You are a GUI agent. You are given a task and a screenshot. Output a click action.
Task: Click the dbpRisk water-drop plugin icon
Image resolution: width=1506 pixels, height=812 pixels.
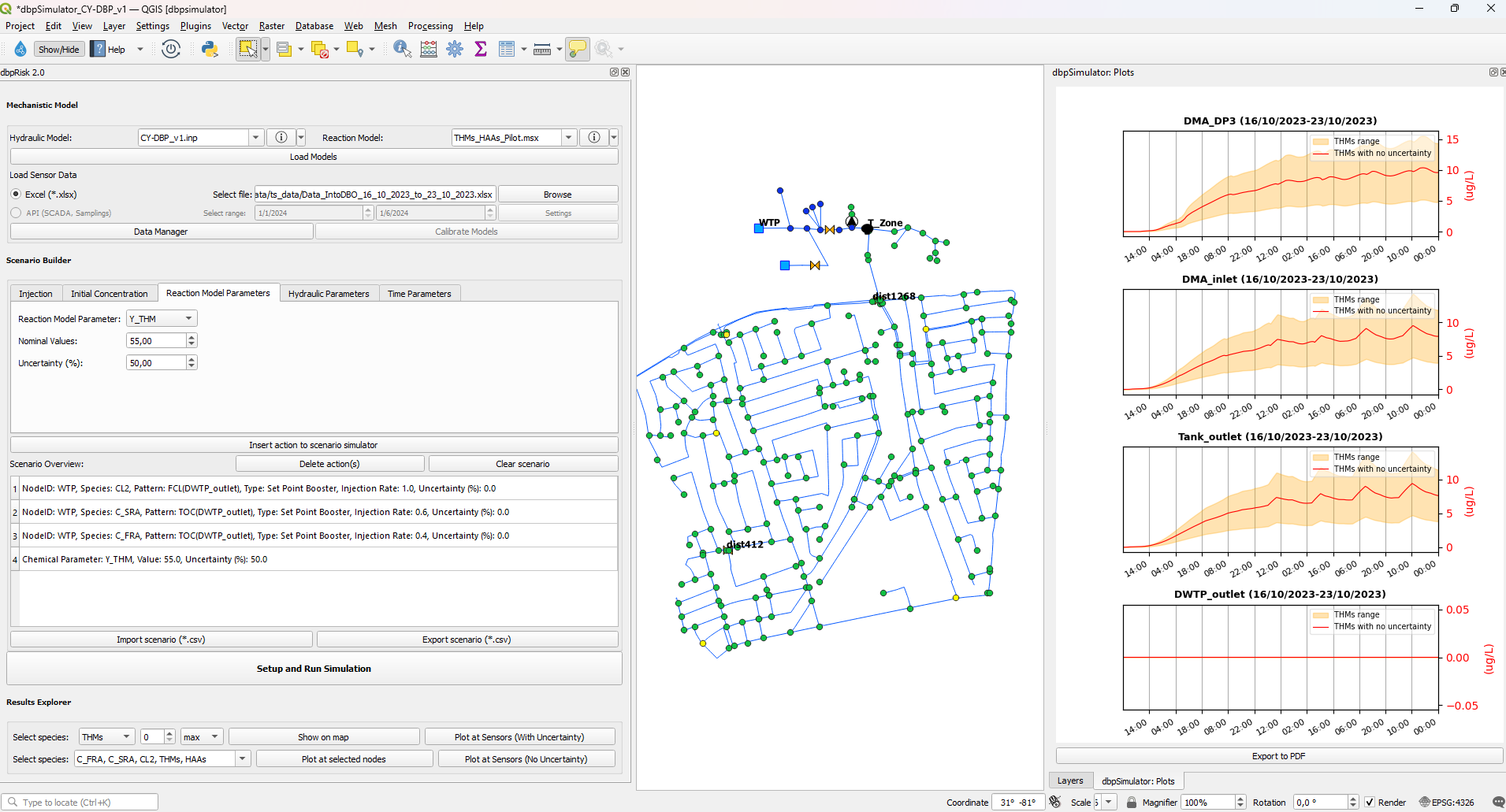tap(20, 49)
